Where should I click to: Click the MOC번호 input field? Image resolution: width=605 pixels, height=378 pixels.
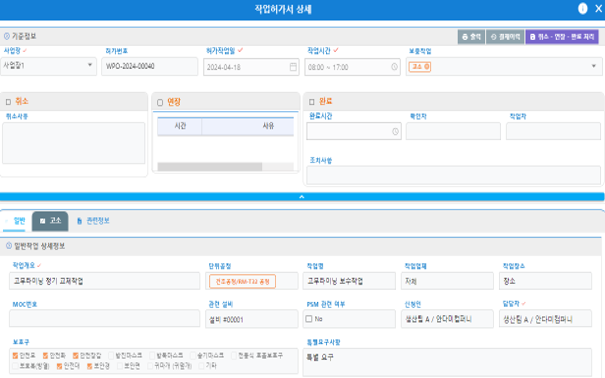point(105,319)
